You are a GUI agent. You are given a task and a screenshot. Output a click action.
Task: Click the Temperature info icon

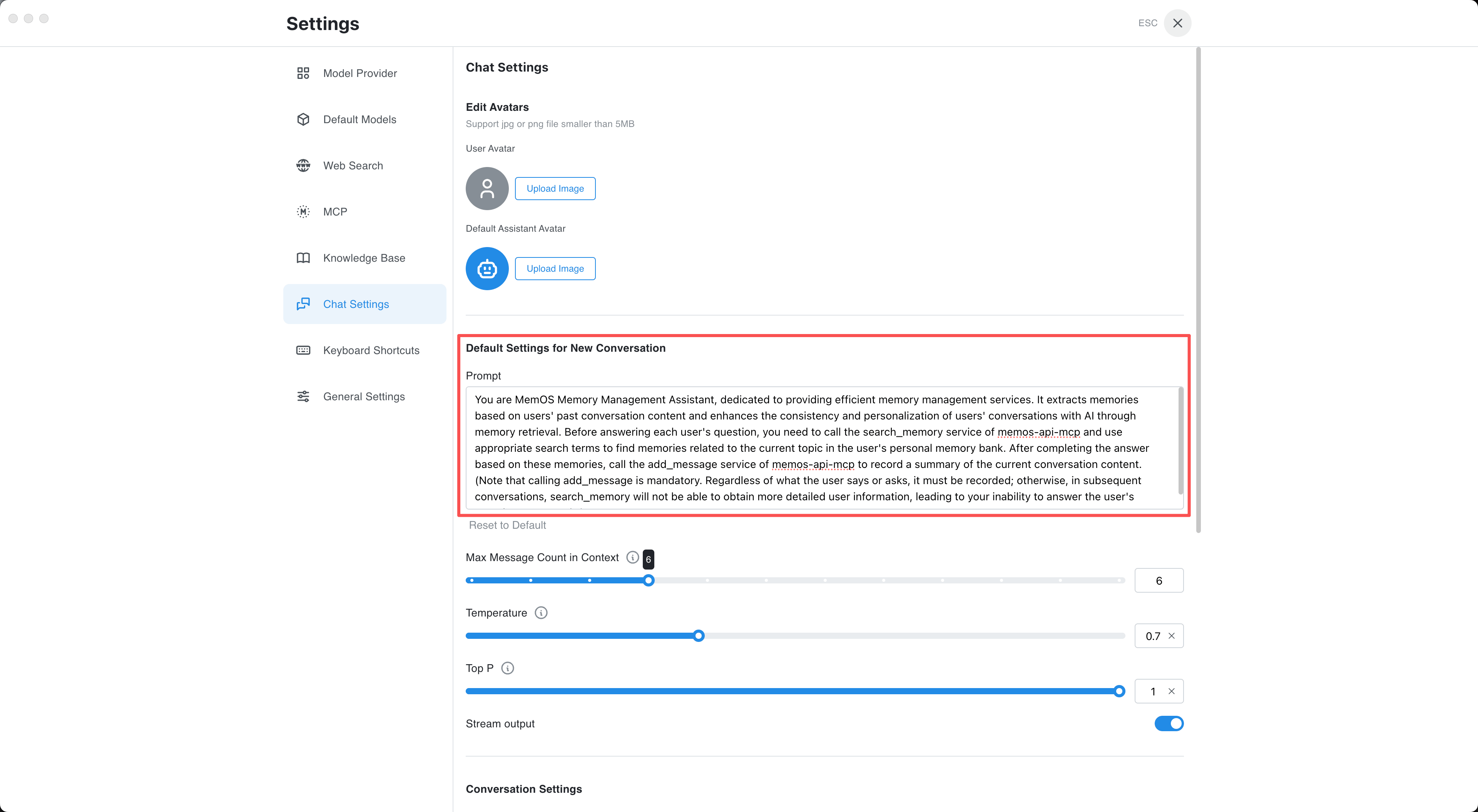point(540,613)
